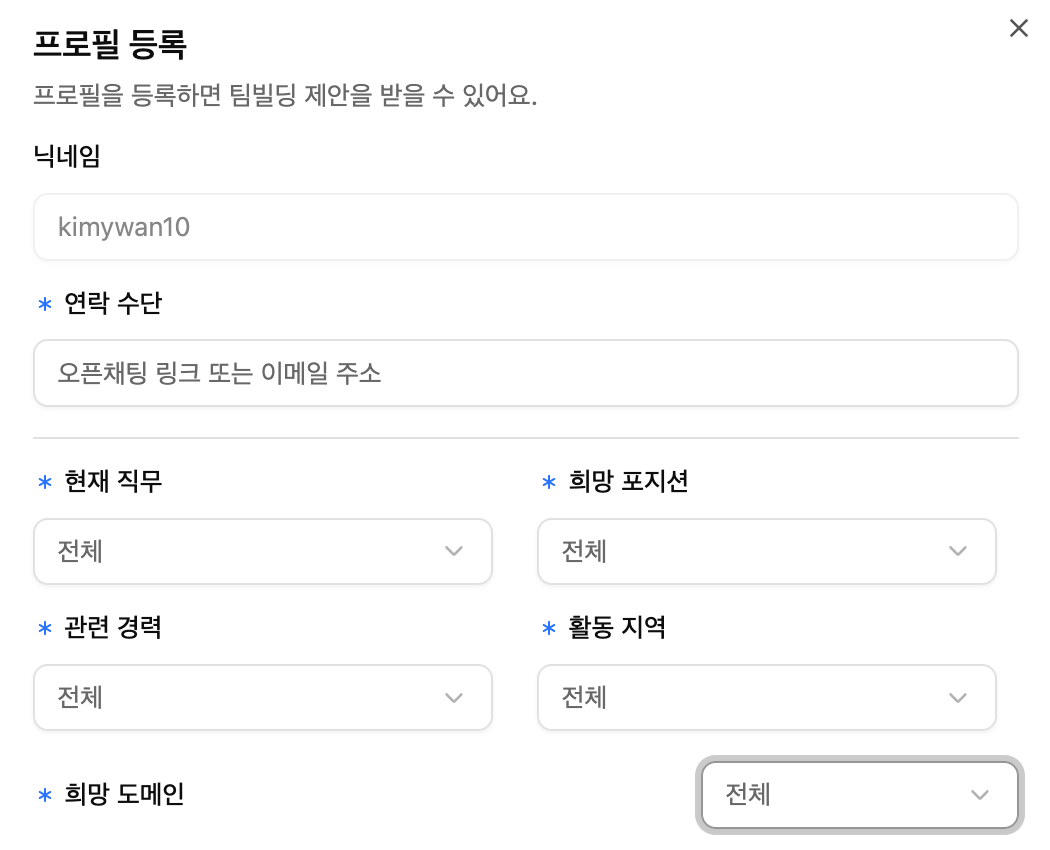Click the 활동 지역 label text

tap(617, 627)
